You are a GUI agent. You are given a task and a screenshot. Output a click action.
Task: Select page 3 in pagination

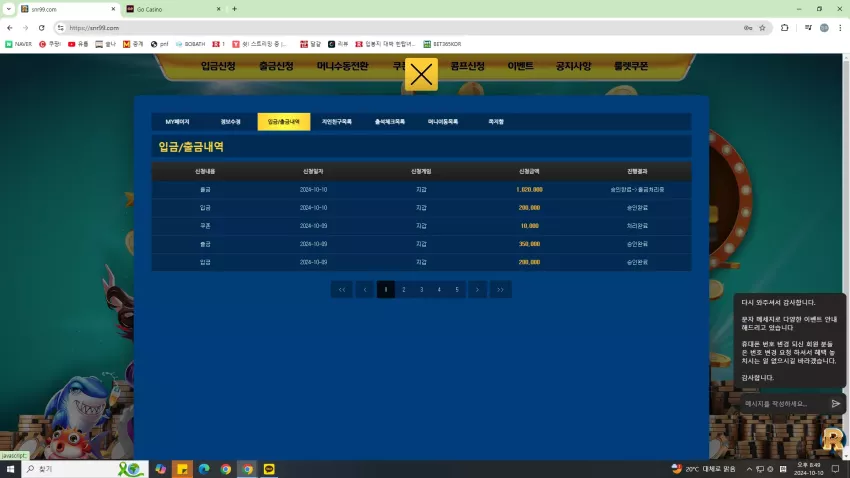421,289
